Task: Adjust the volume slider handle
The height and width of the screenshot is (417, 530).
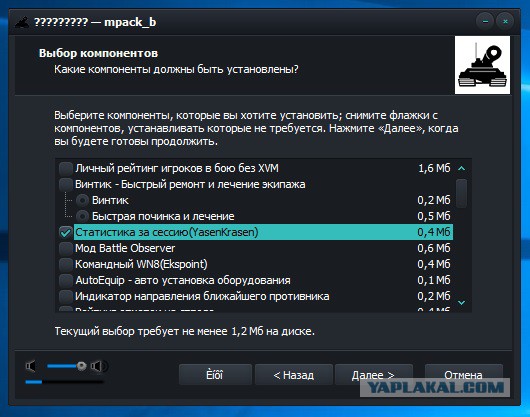Action: (x=81, y=366)
